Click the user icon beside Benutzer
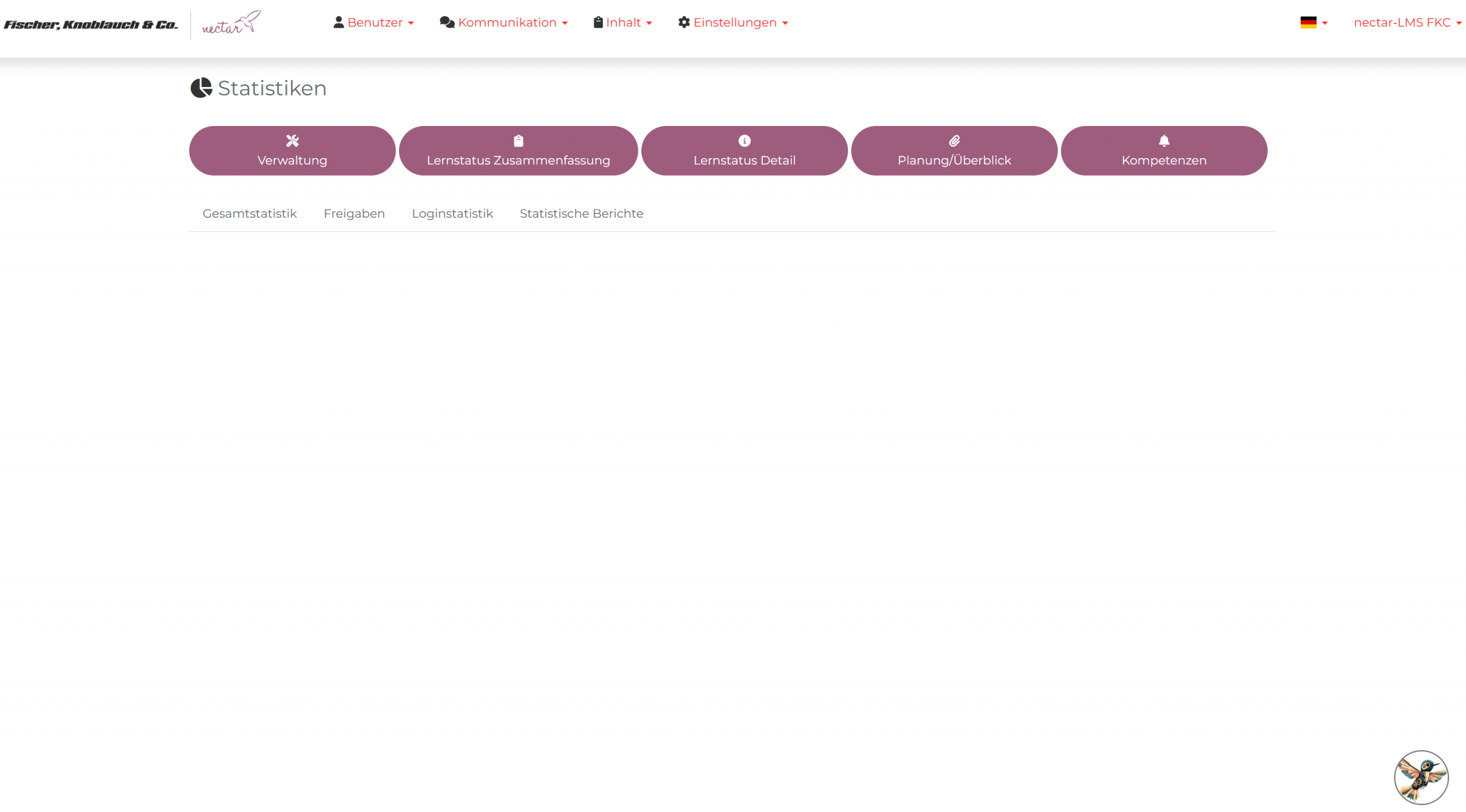This screenshot has width=1466, height=812. pyautogui.click(x=338, y=22)
